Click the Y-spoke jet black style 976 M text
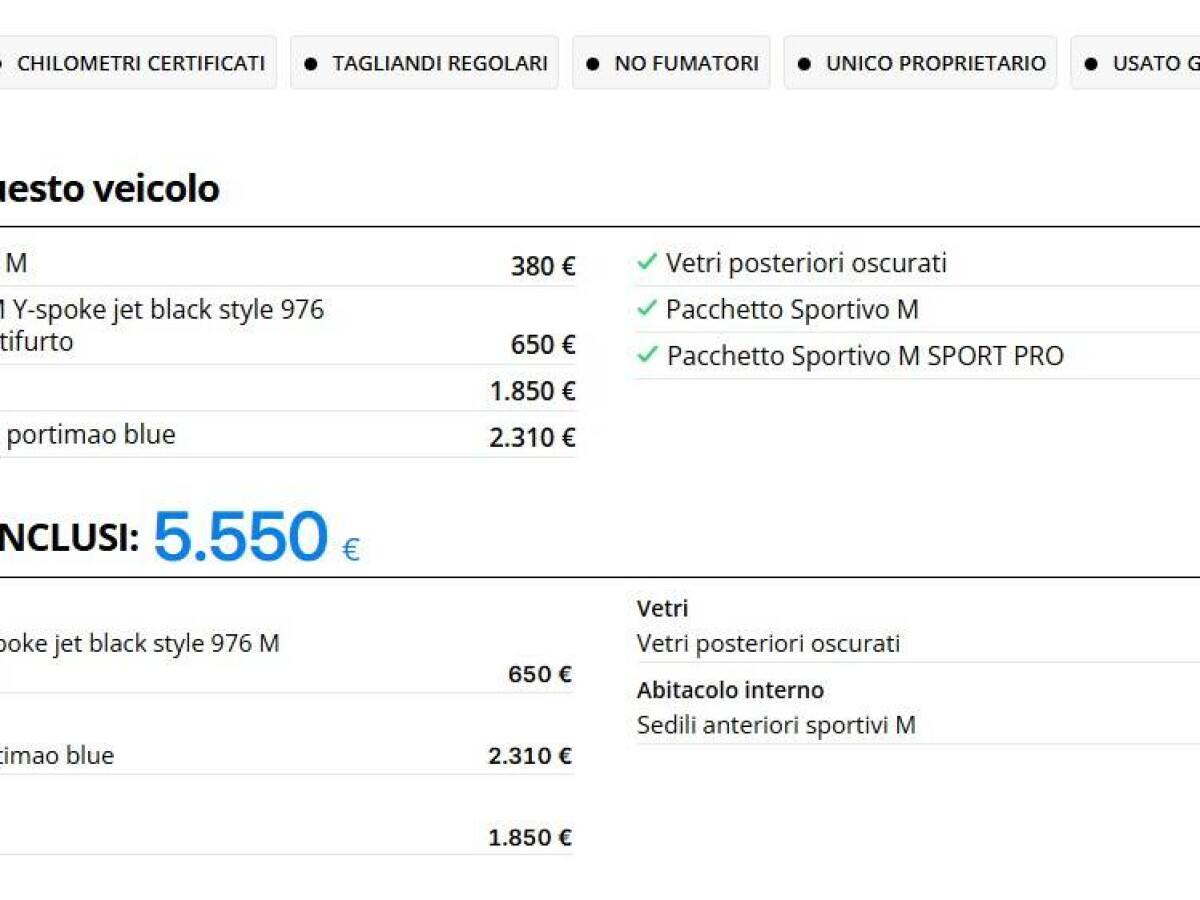Image resolution: width=1200 pixels, height=900 pixels. (140, 643)
